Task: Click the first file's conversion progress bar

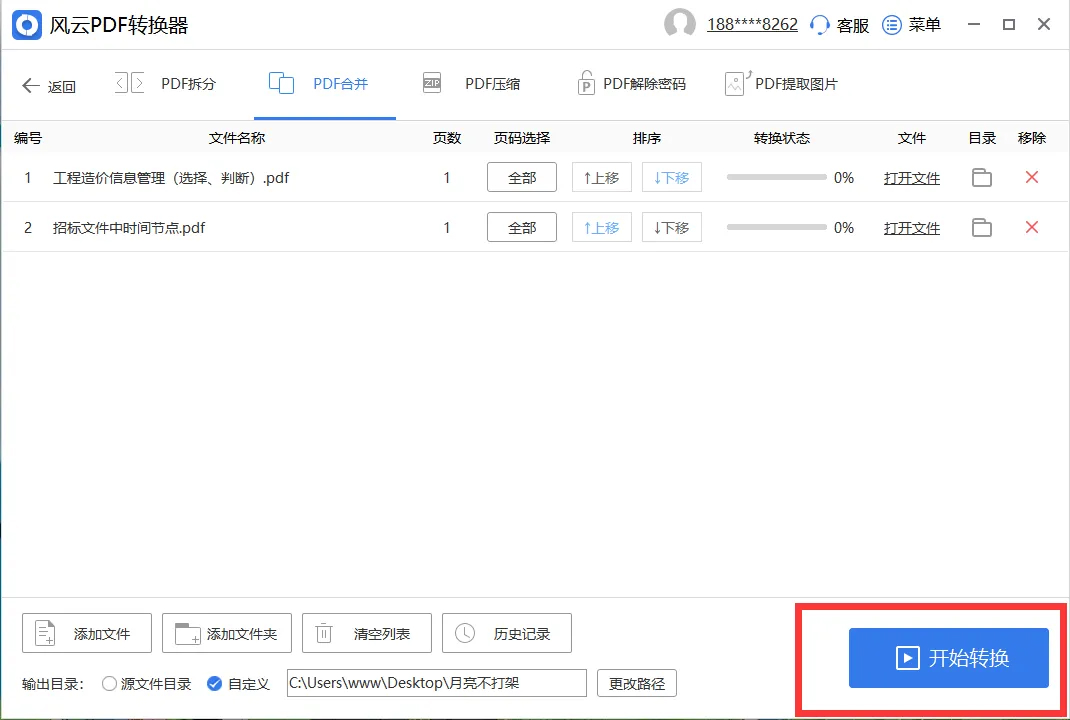Action: (x=778, y=177)
